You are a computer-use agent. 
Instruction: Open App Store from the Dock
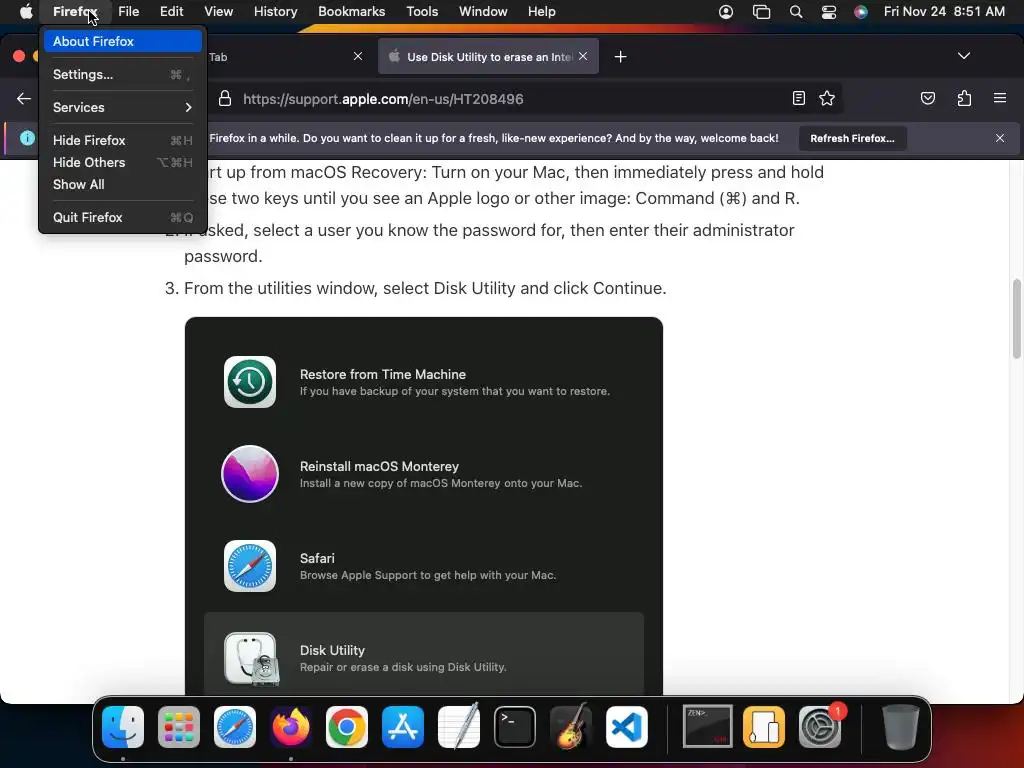403,727
